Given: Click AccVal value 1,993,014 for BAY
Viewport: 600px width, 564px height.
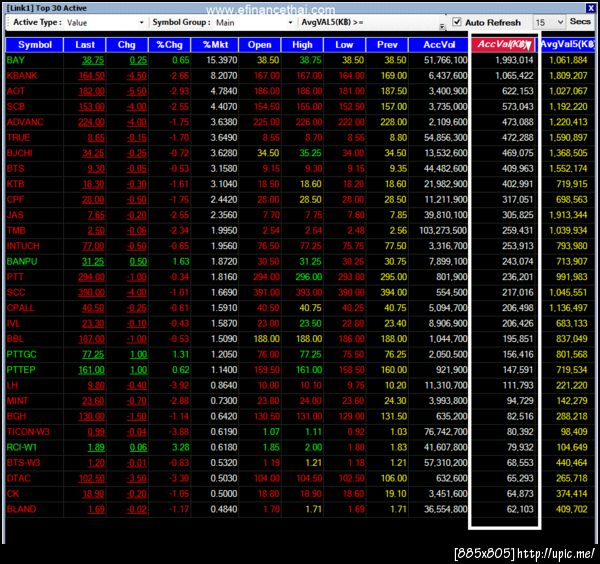Looking at the screenshot, I should point(514,60).
